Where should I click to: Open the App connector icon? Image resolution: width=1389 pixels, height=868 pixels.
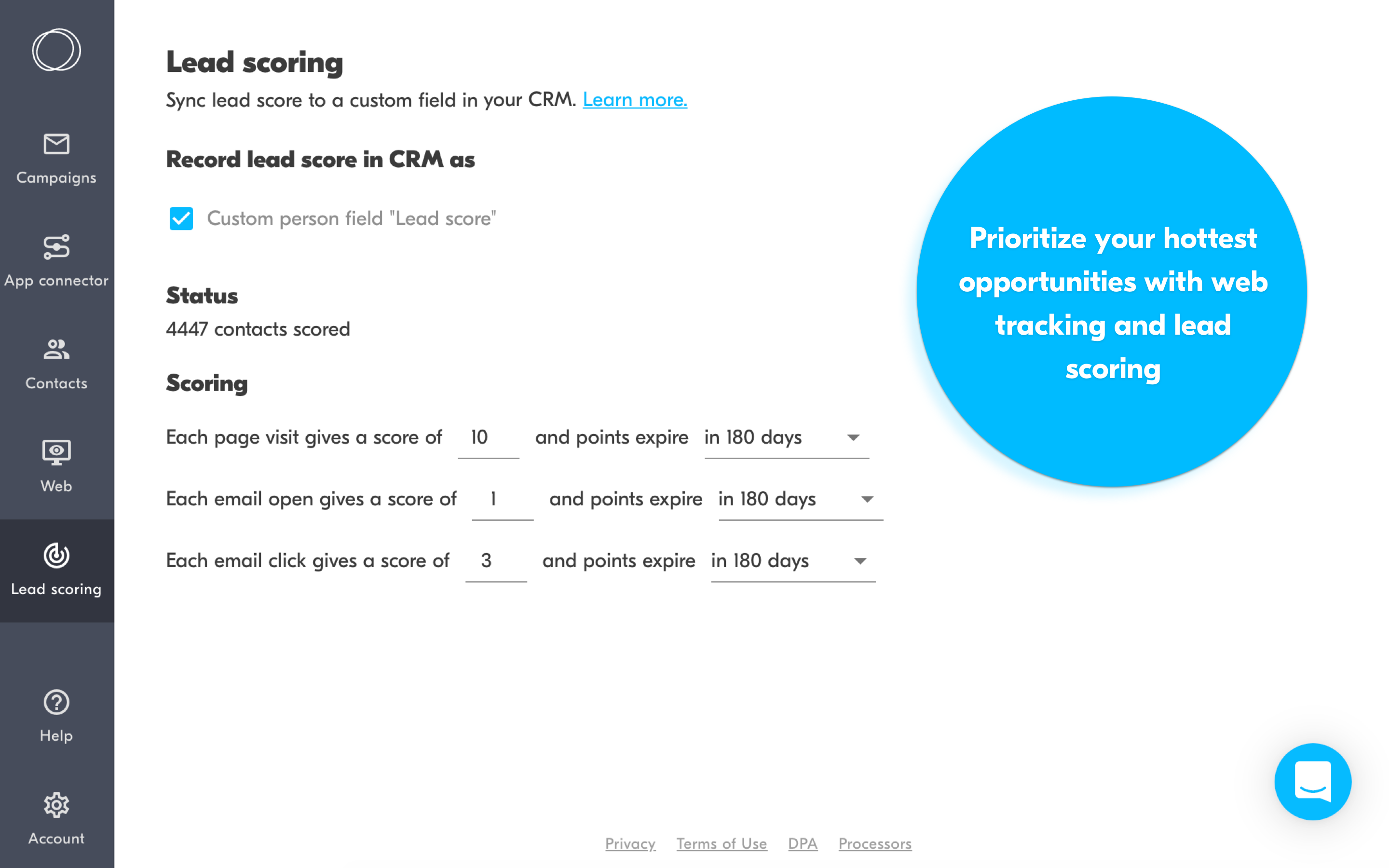point(56,247)
